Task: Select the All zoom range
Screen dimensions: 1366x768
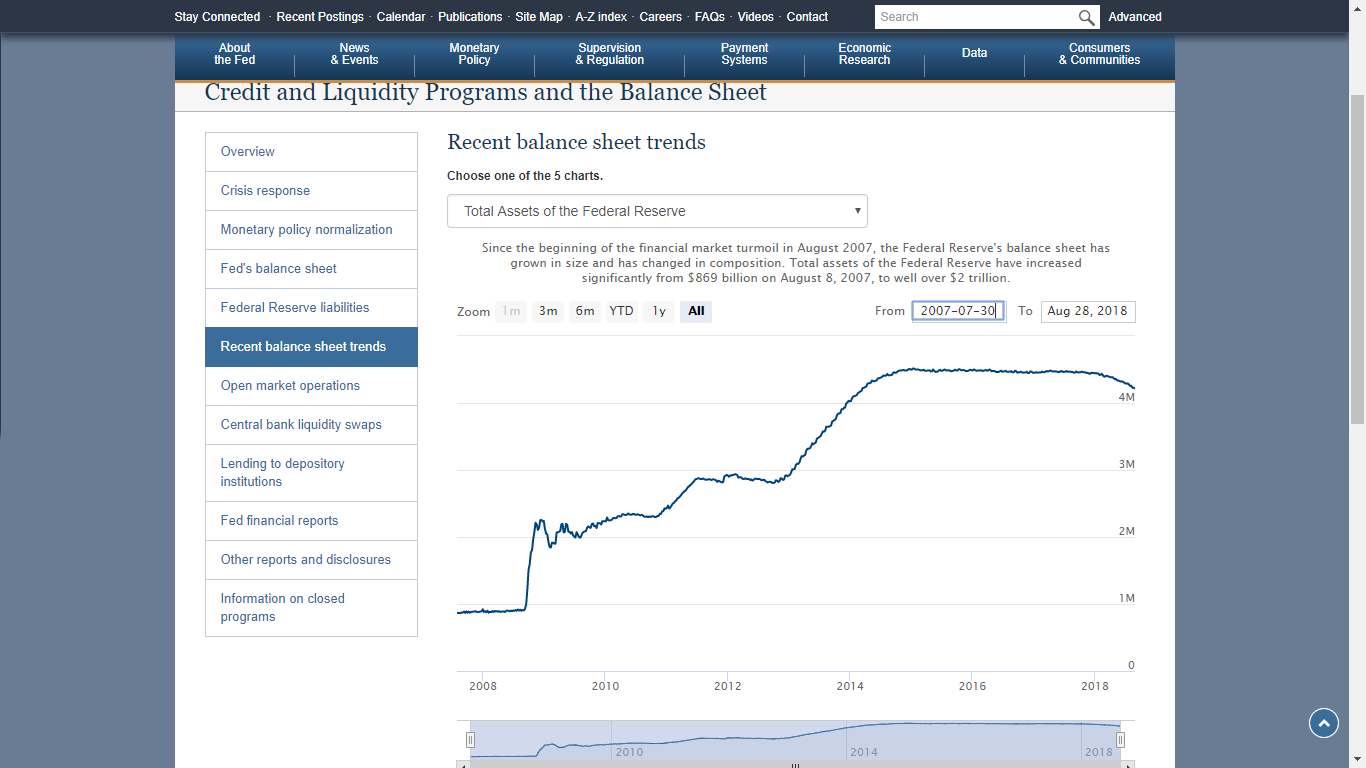Action: click(696, 311)
